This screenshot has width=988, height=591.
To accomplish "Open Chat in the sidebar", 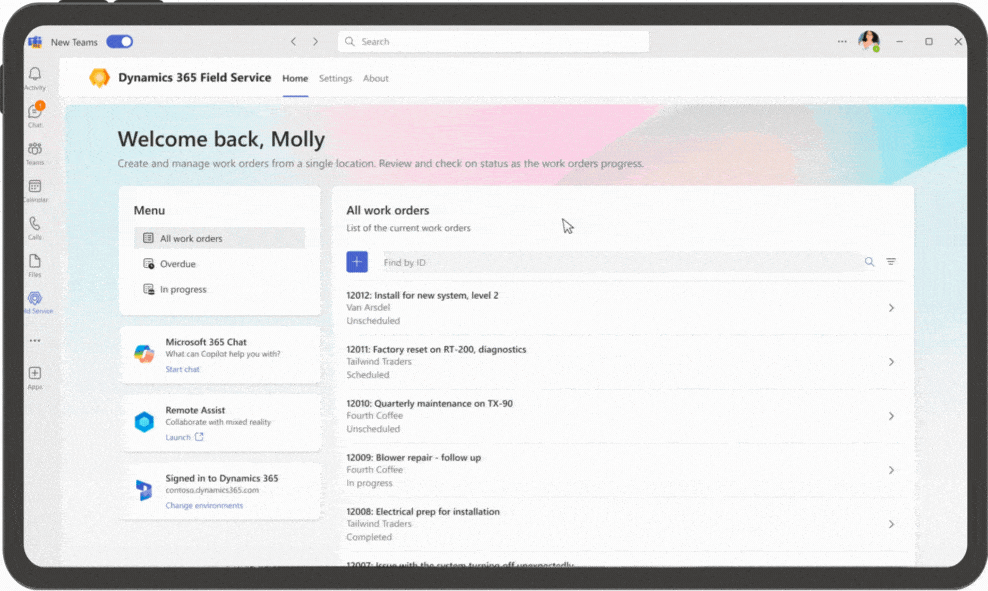I will pos(35,112).
